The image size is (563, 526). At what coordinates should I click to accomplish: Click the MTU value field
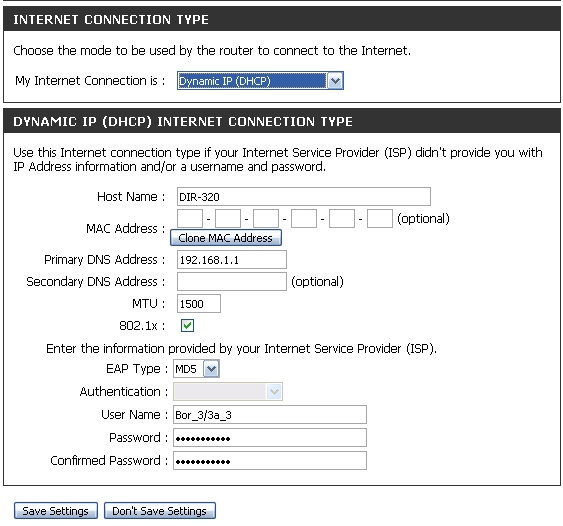coord(199,304)
